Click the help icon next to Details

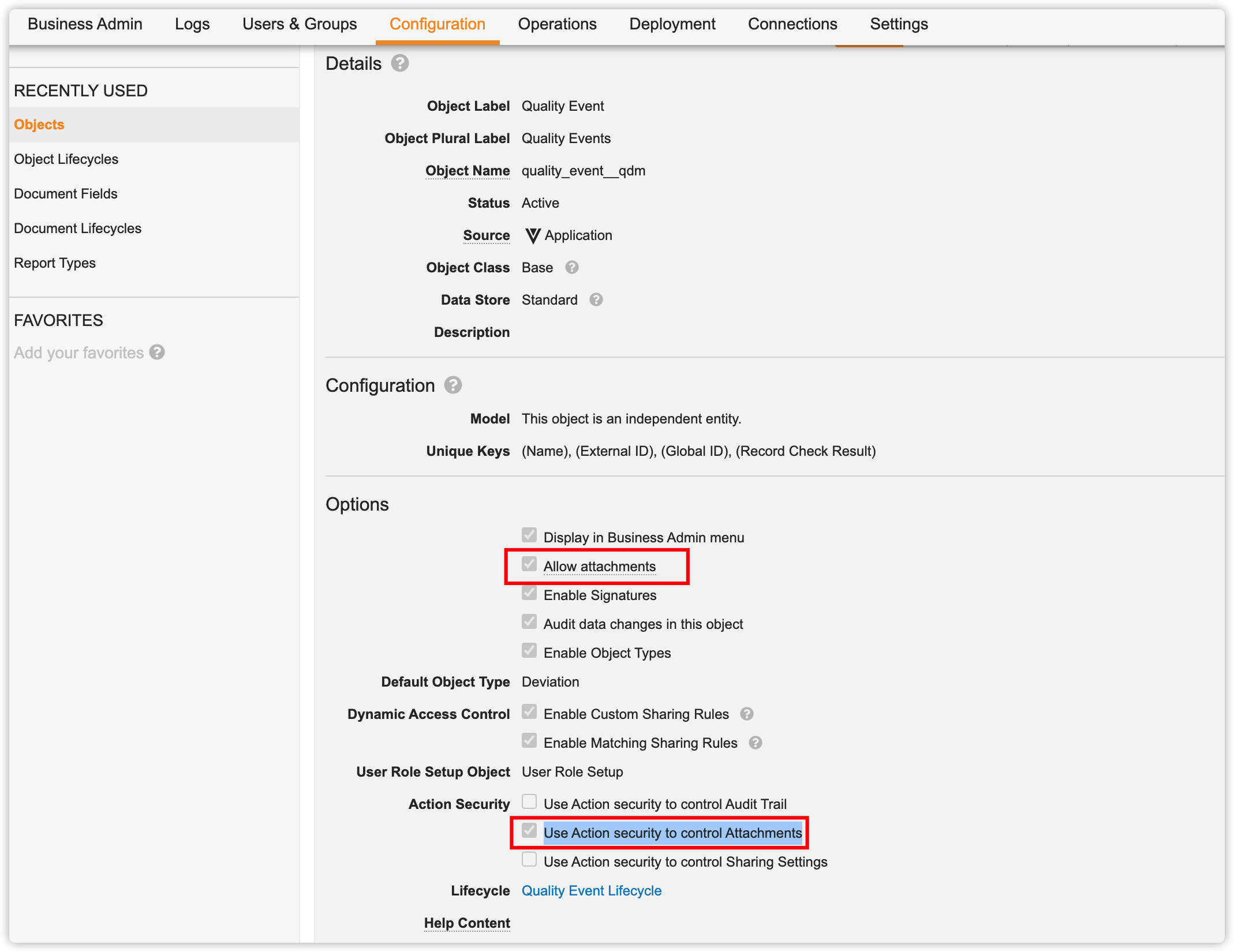(399, 63)
